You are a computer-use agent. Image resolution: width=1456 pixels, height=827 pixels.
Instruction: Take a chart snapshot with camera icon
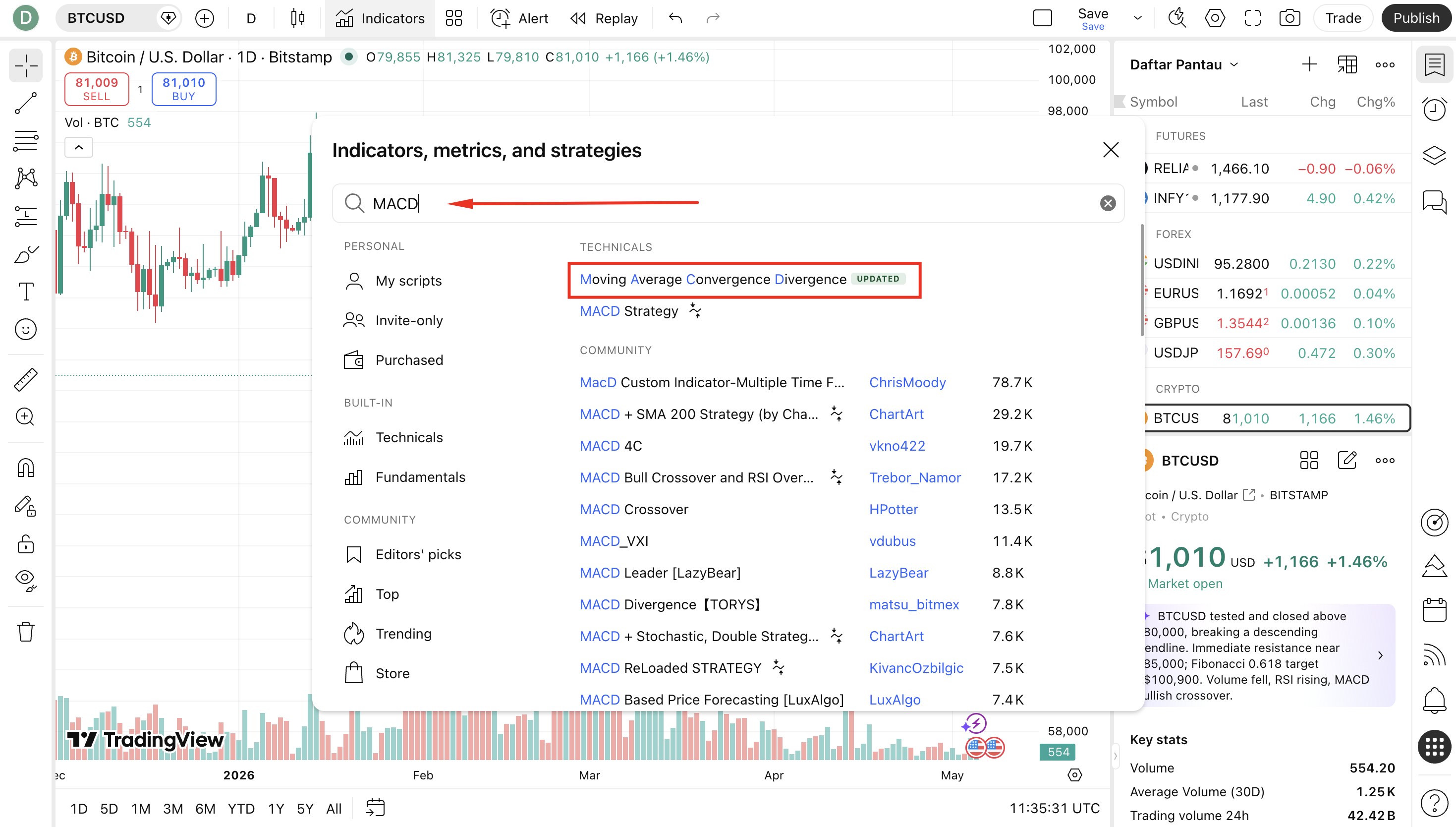1289,18
